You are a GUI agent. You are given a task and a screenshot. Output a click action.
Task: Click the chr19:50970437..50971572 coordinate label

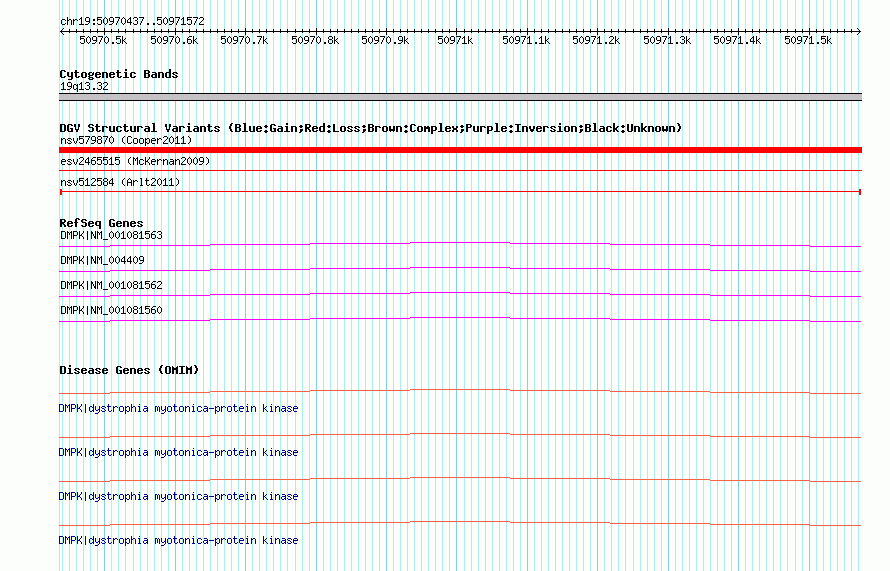[x=132, y=21]
